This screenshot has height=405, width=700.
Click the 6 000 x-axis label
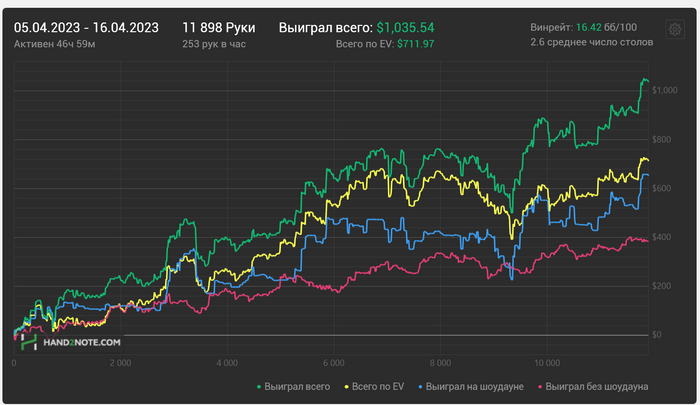point(334,363)
